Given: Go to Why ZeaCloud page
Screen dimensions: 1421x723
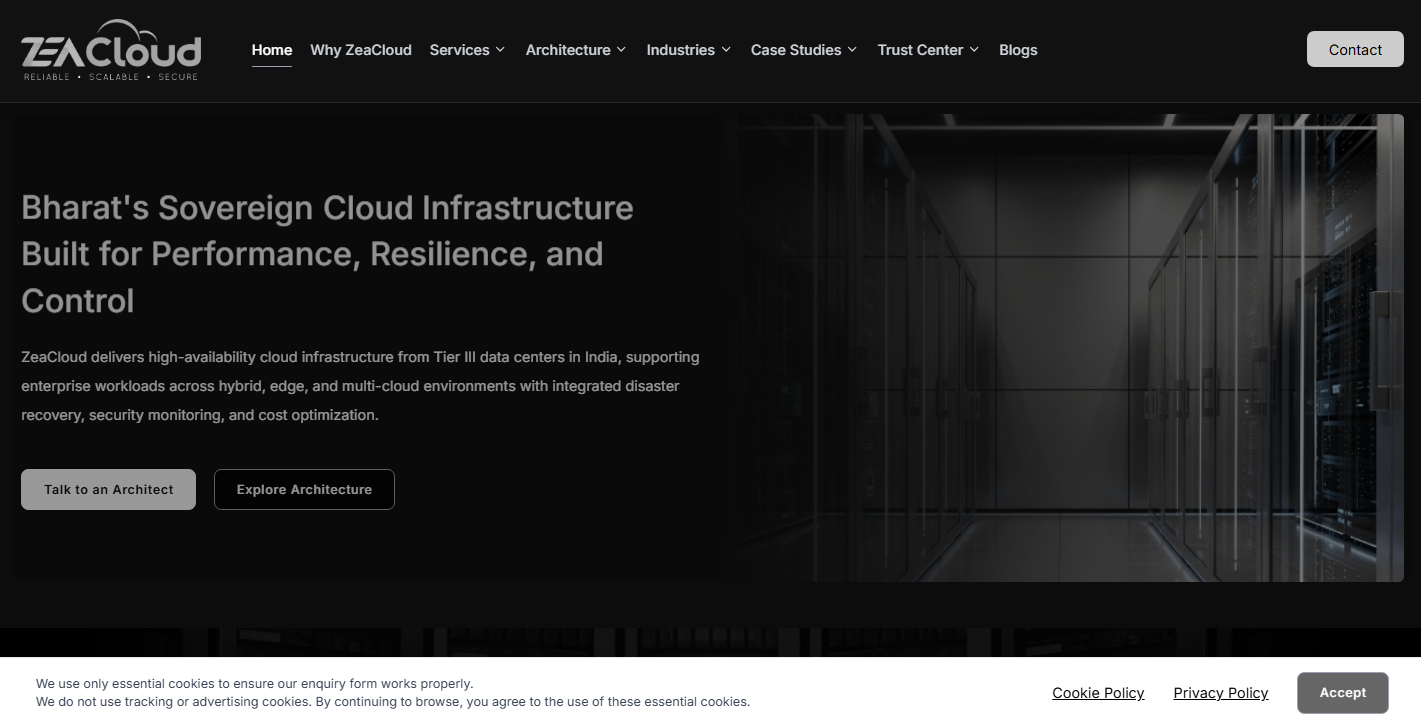Looking at the screenshot, I should click(361, 50).
